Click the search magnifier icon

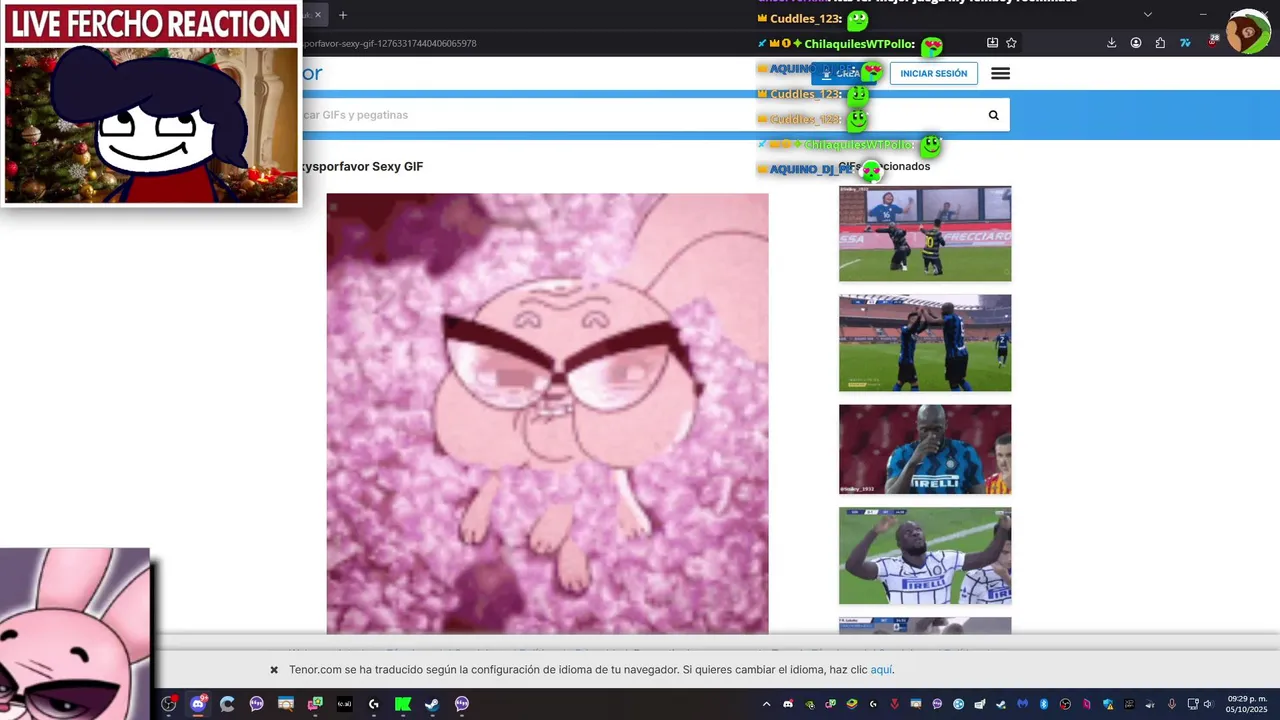coord(993,115)
